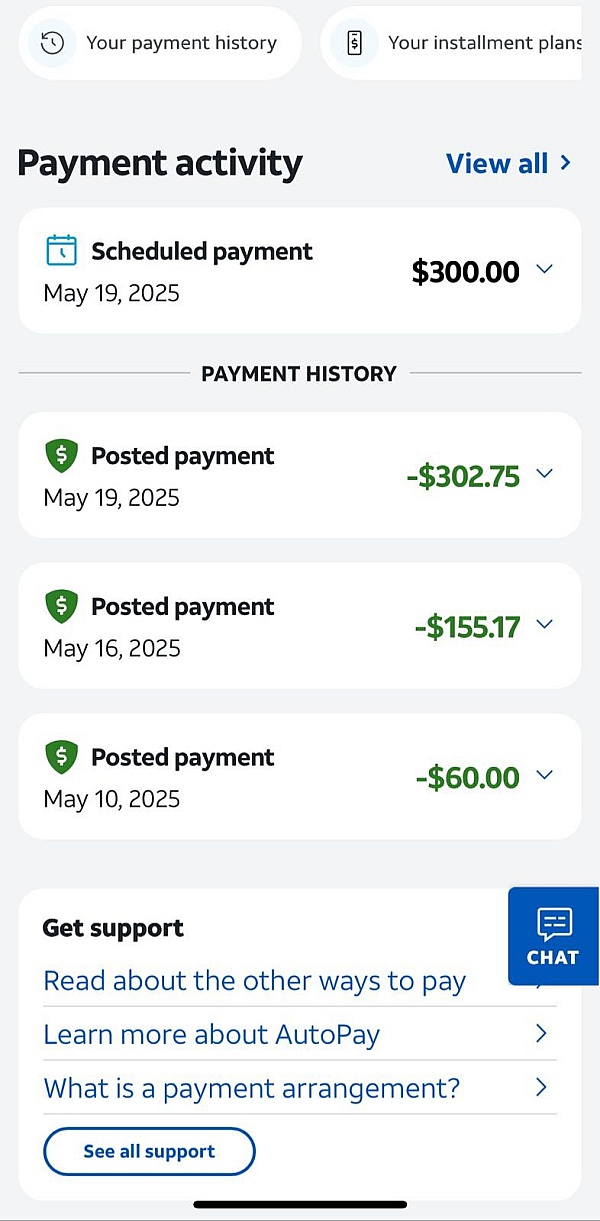Expand the -$155.17 posted payment

pos(544,625)
